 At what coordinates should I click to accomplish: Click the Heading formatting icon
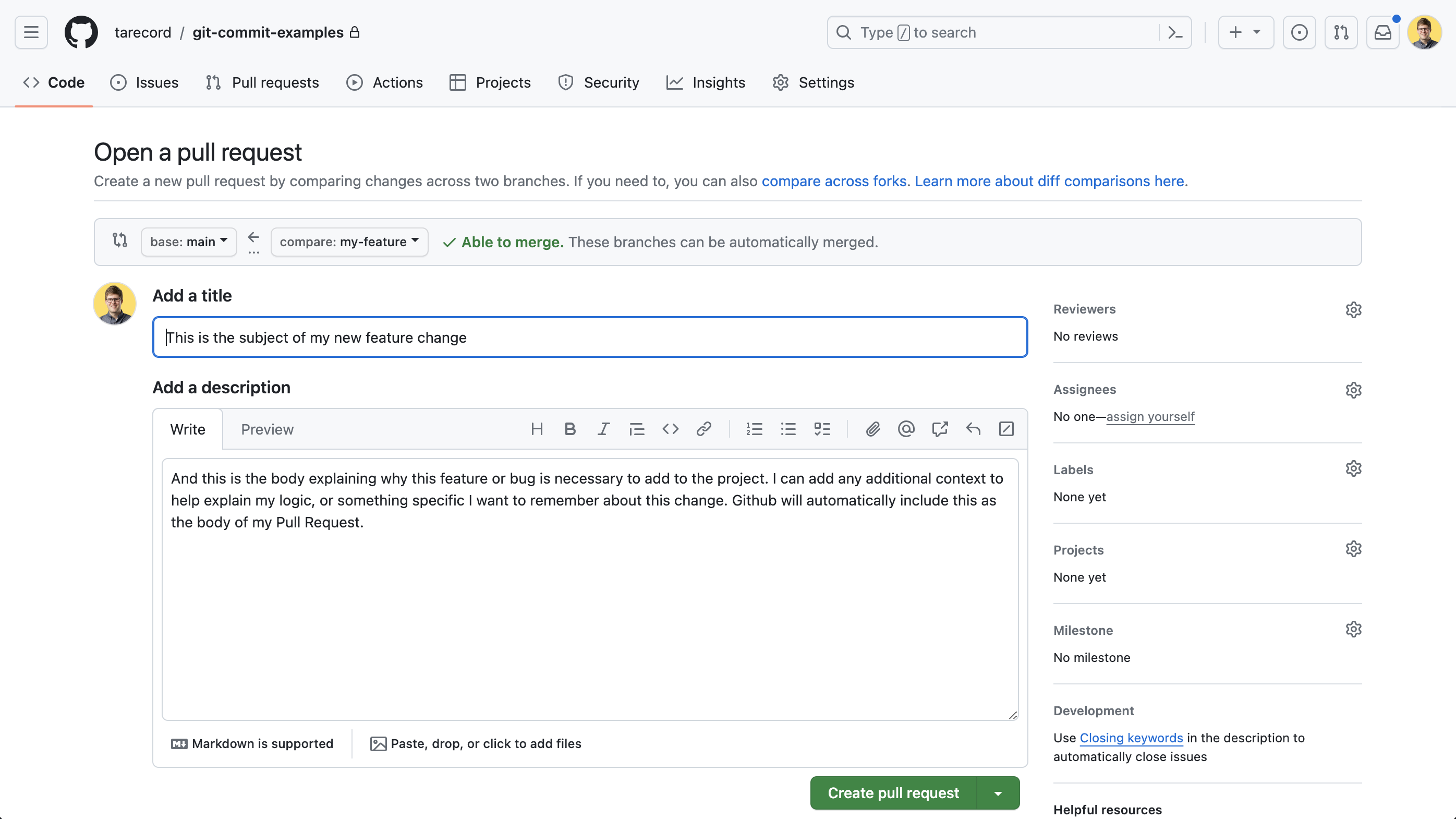(x=537, y=429)
